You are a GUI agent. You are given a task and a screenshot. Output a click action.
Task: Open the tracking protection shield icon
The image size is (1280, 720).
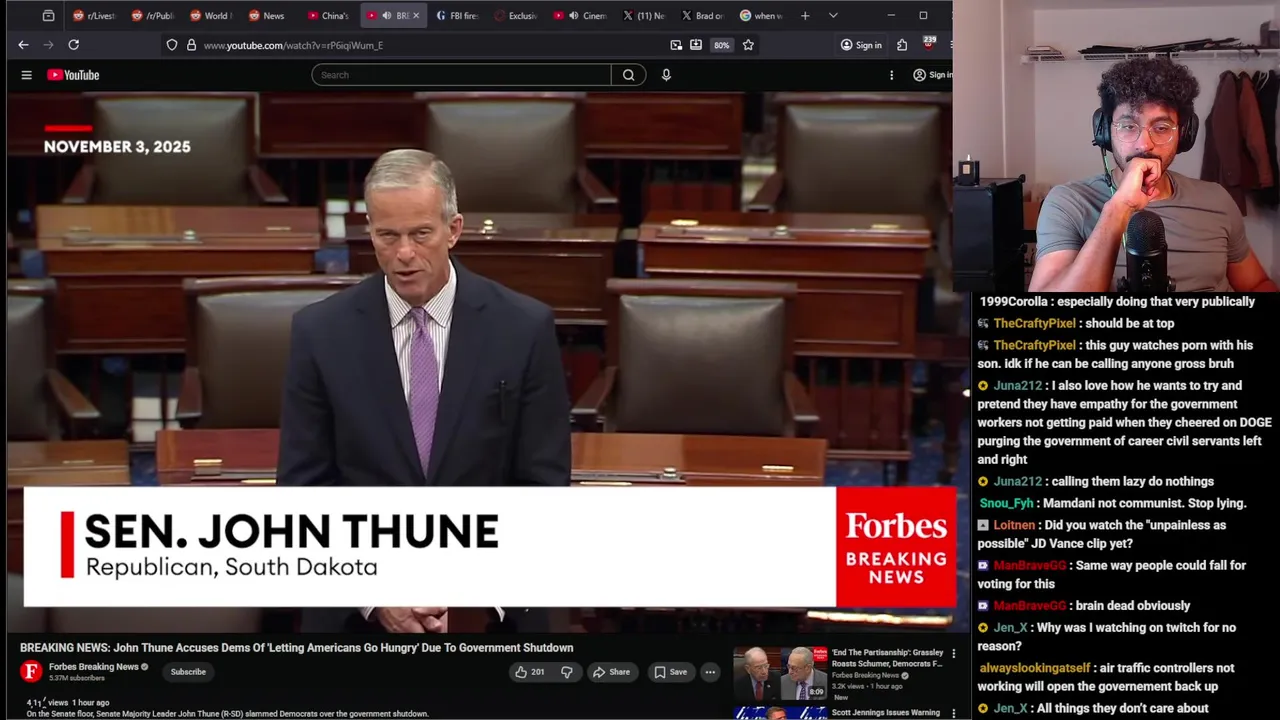tap(172, 45)
